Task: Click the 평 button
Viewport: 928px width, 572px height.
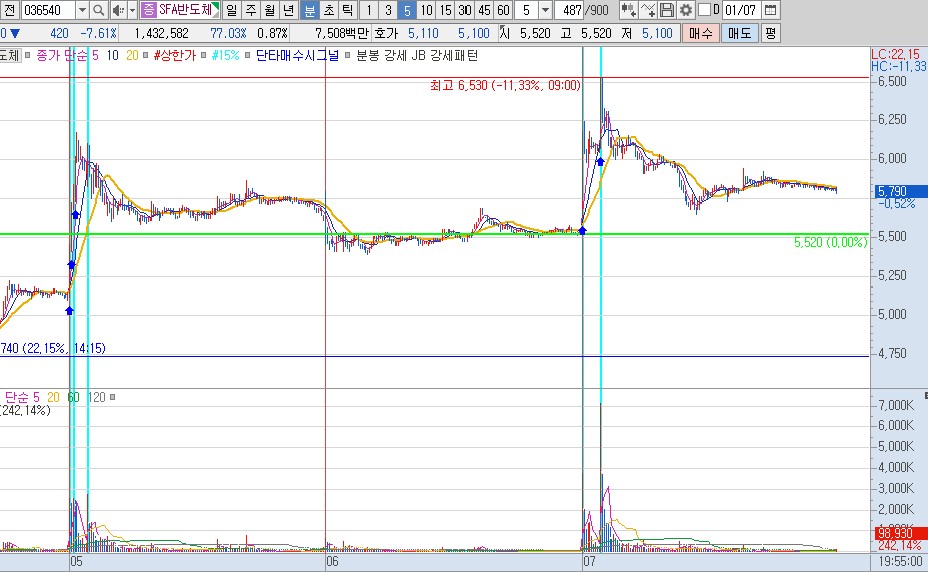Action: (x=770, y=33)
